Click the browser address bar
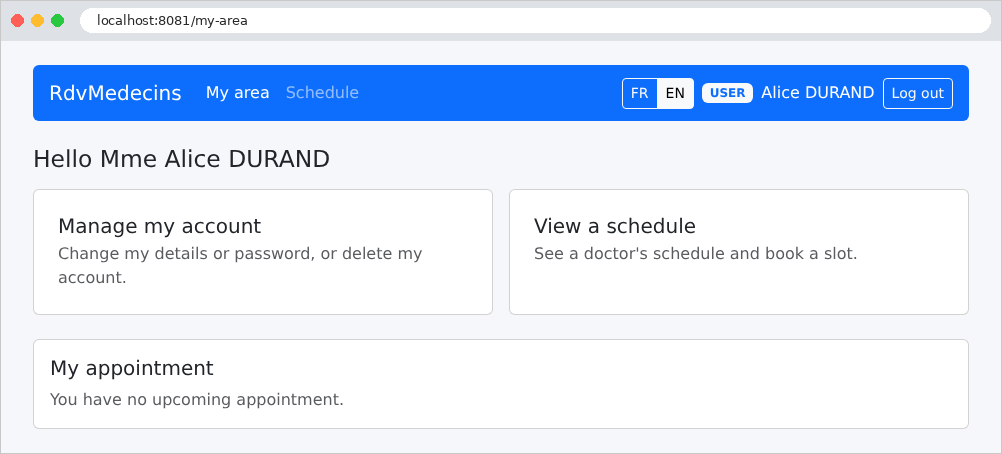The height and width of the screenshot is (454, 1002). click(x=535, y=20)
